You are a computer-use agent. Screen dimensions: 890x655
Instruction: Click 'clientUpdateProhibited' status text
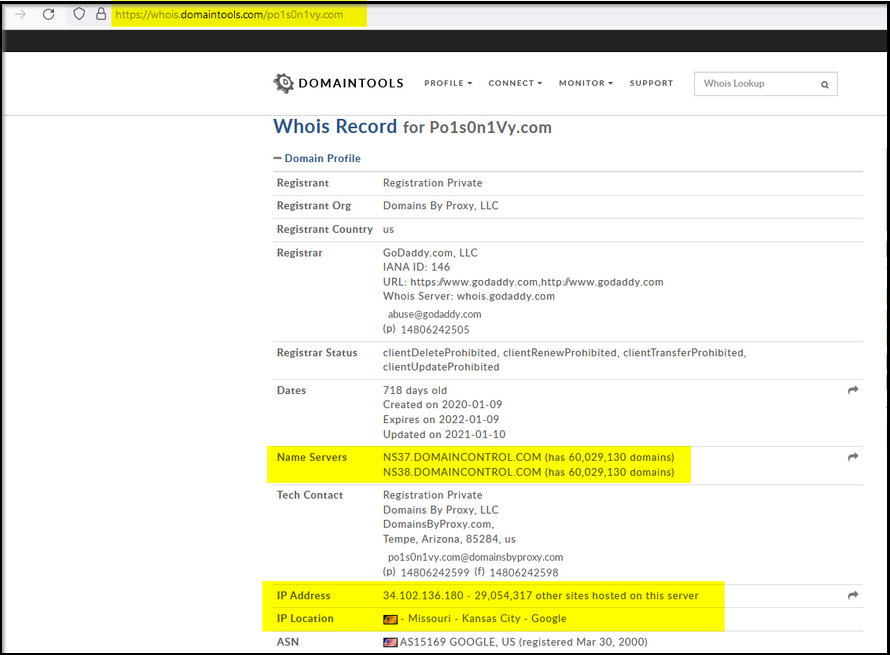(x=441, y=367)
